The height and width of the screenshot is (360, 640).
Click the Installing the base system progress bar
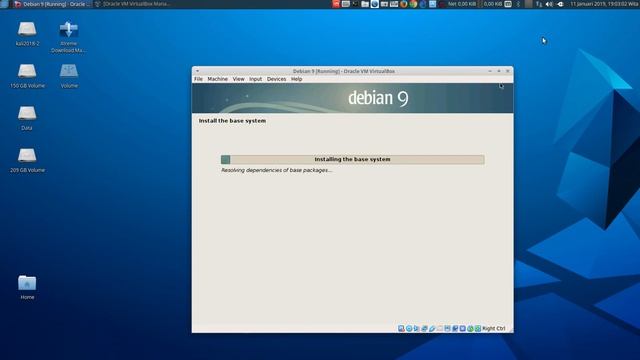pos(353,160)
